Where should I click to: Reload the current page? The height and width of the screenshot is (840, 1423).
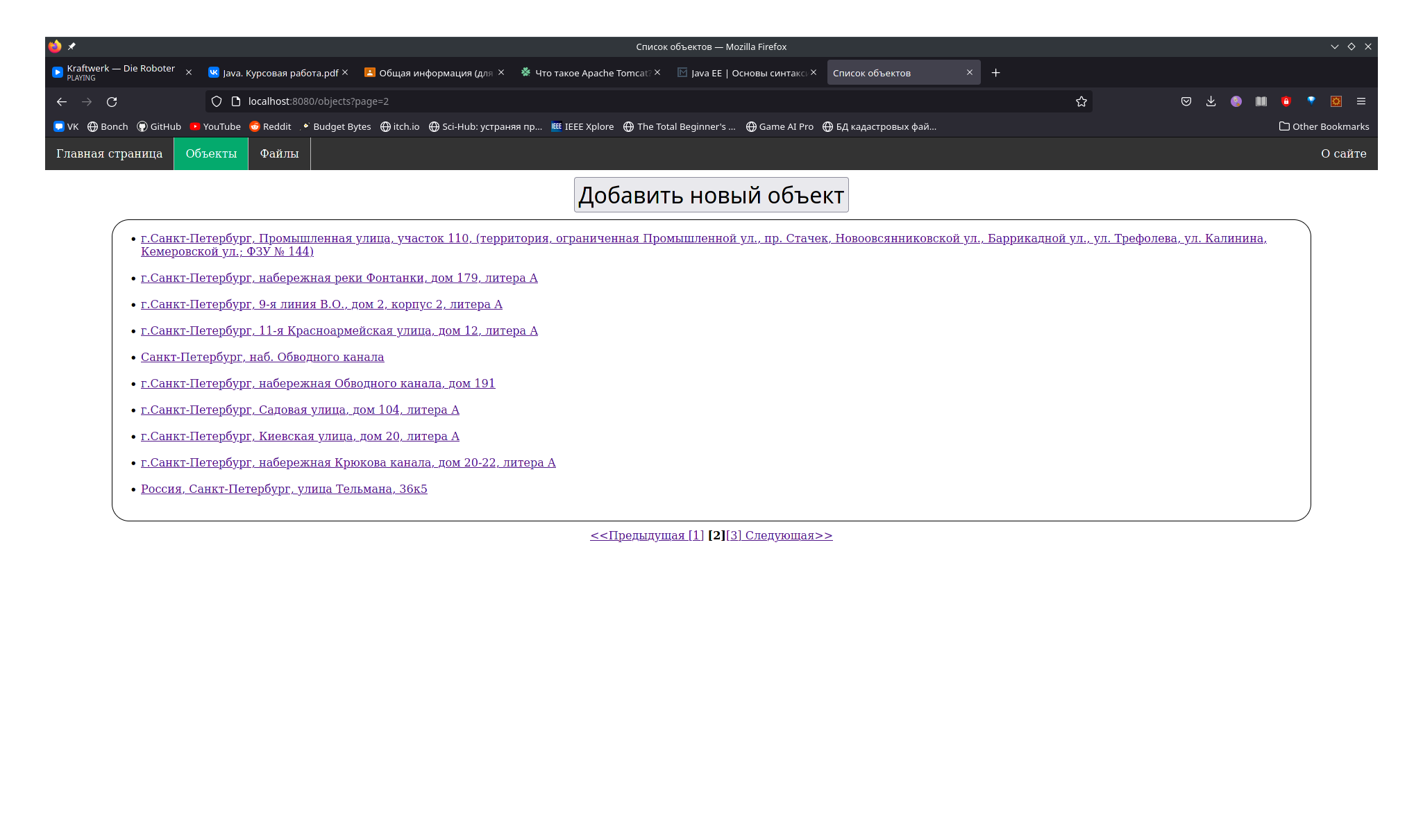pos(112,101)
